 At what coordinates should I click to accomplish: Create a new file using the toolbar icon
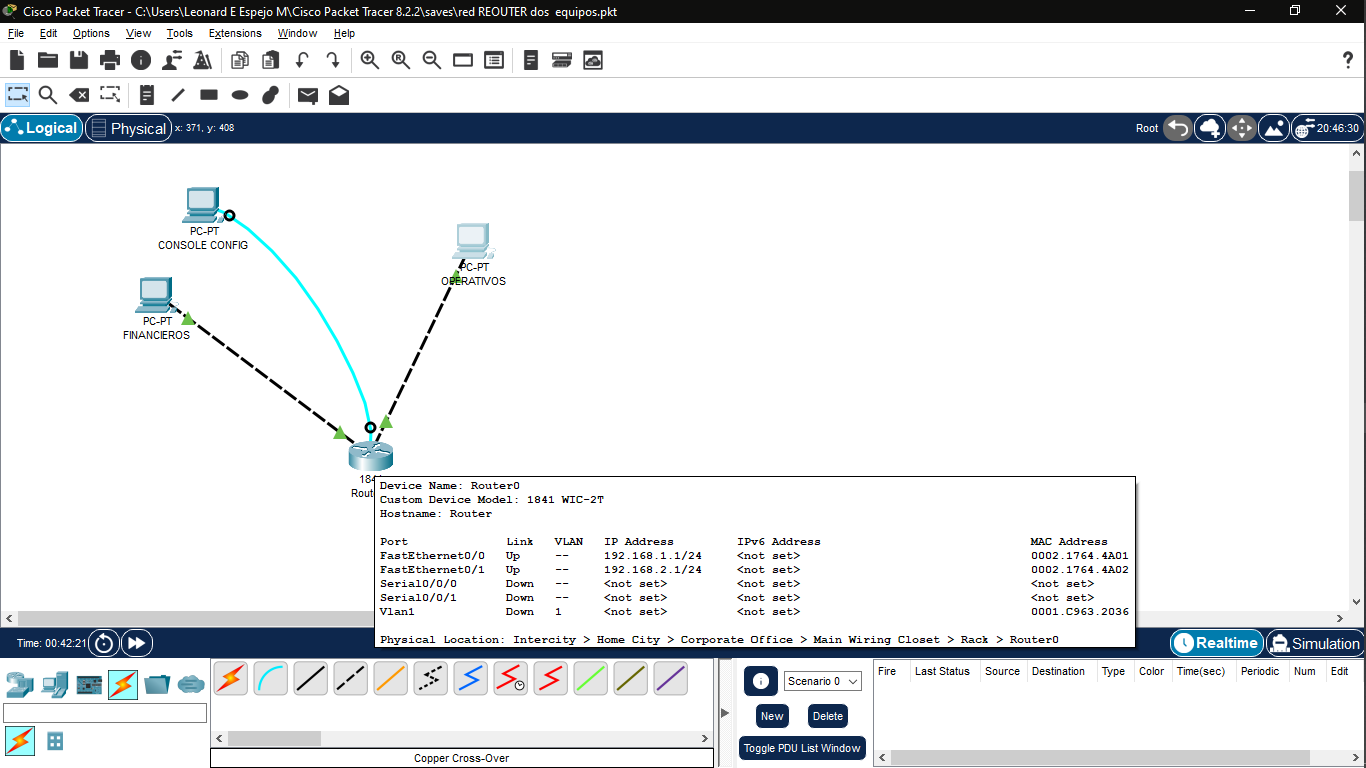[x=17, y=60]
